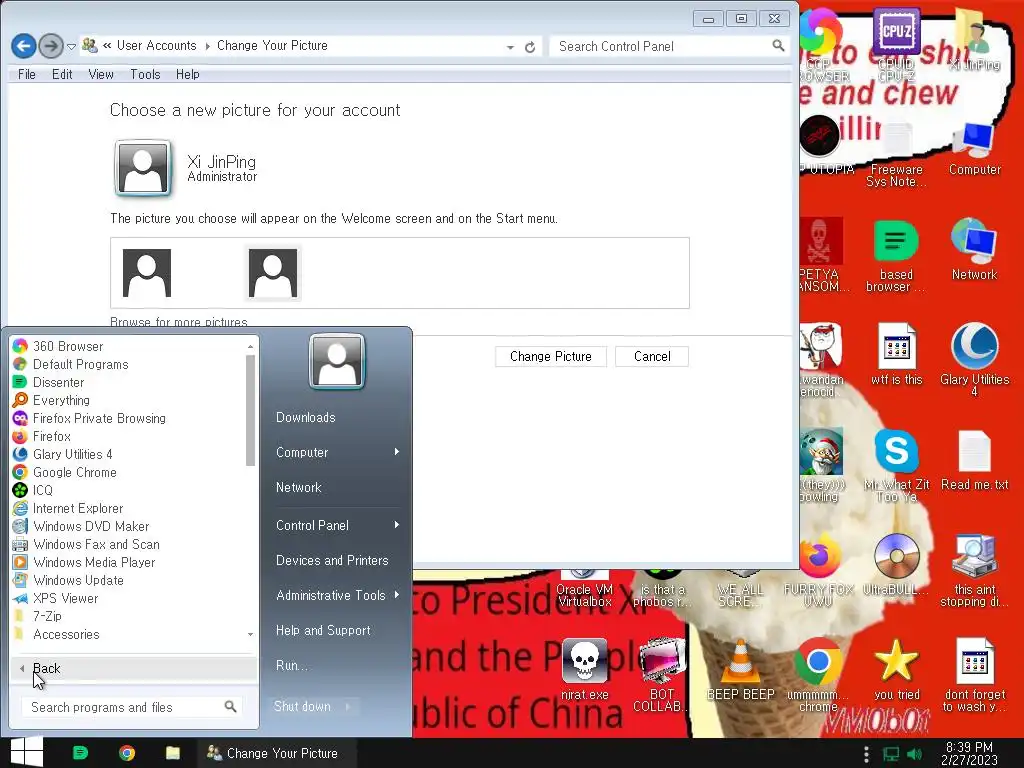Click the Cancel button
This screenshot has width=1024, height=768.
click(x=652, y=357)
